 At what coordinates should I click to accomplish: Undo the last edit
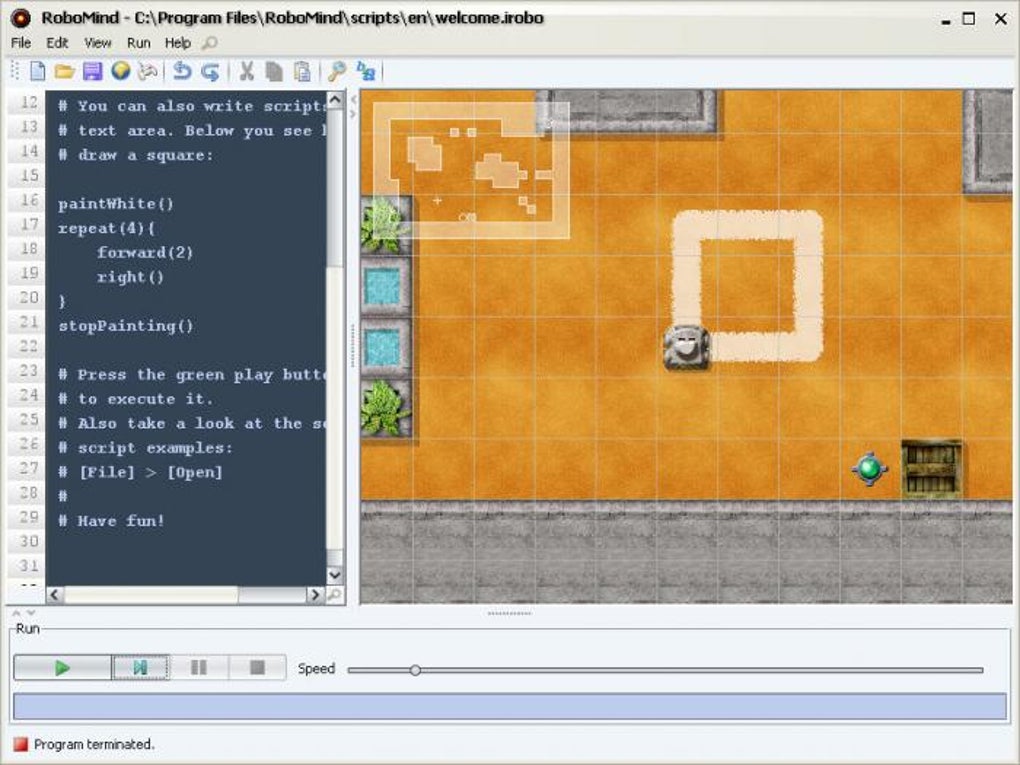click(181, 71)
